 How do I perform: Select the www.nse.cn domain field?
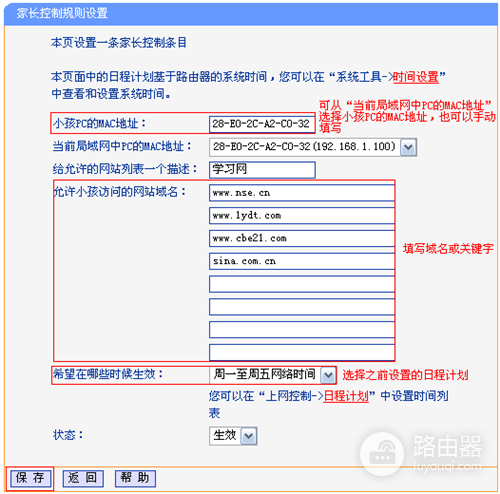tap(302, 193)
